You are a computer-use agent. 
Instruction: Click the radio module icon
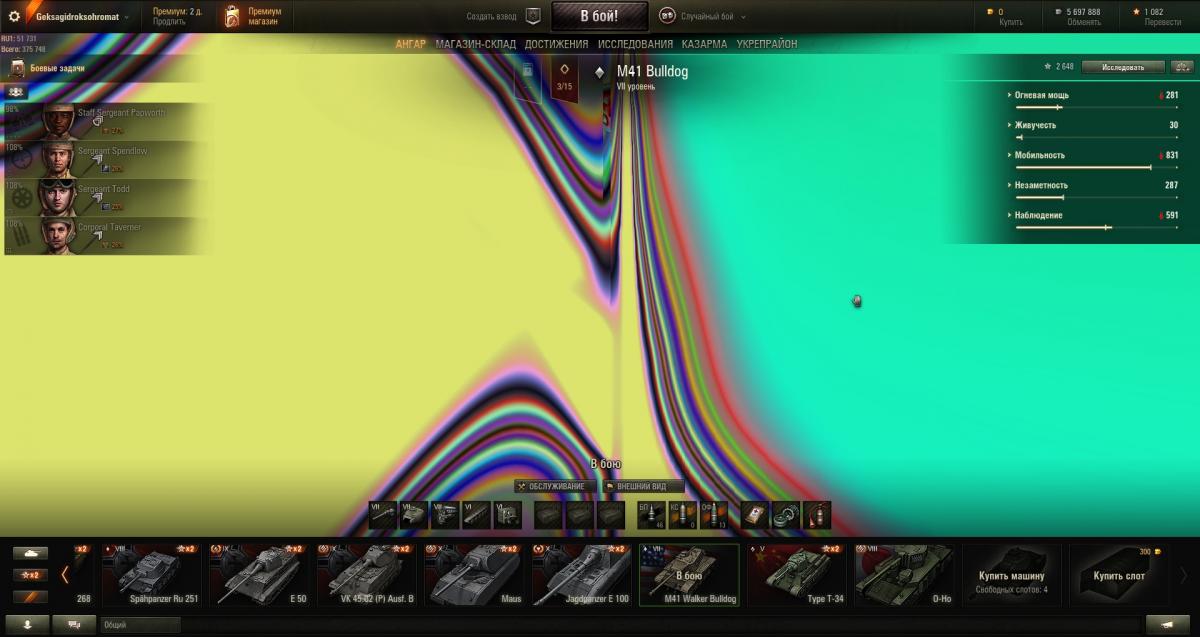508,514
